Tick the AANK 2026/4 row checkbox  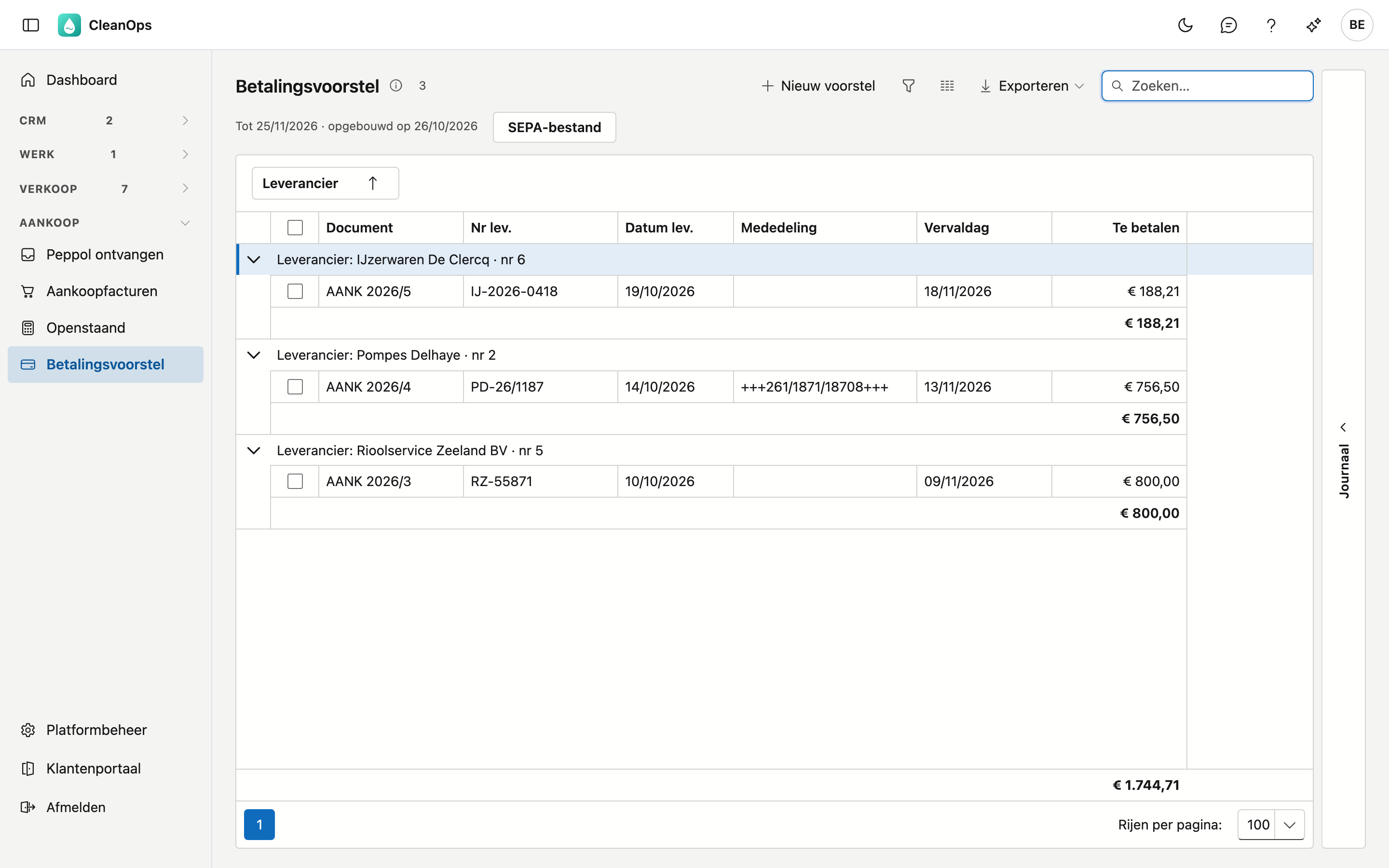pyautogui.click(x=295, y=386)
